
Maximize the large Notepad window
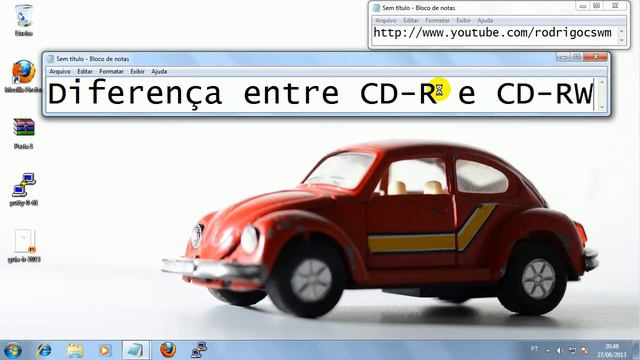click(576, 57)
